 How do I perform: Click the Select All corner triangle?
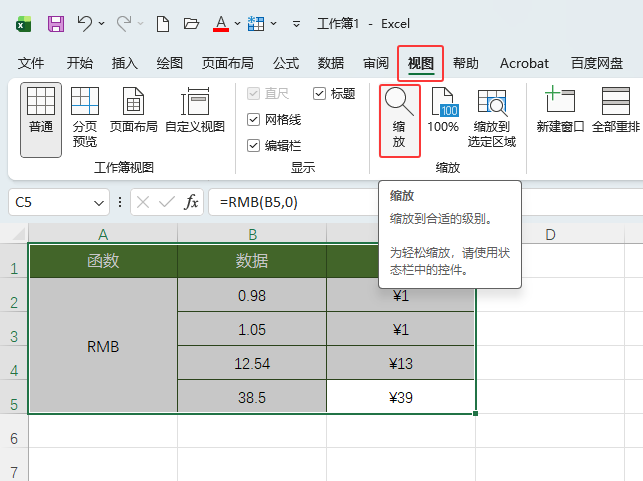point(18,234)
